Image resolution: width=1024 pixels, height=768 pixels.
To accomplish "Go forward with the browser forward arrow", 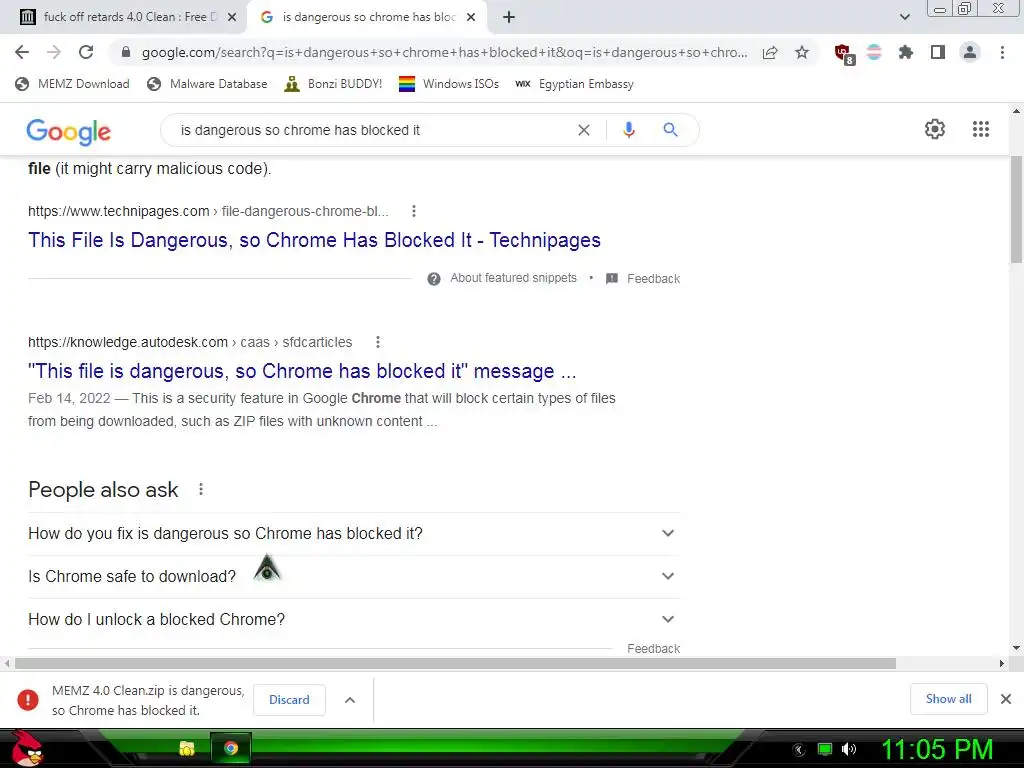I will [x=54, y=52].
